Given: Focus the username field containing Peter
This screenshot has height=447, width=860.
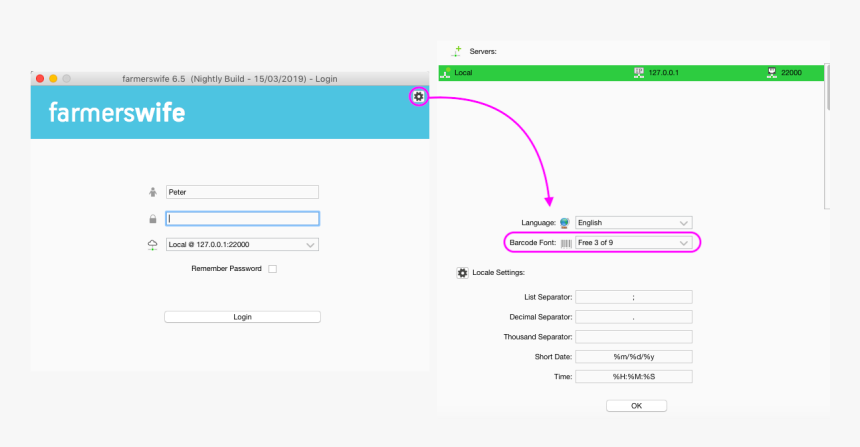Looking at the screenshot, I should (242, 192).
